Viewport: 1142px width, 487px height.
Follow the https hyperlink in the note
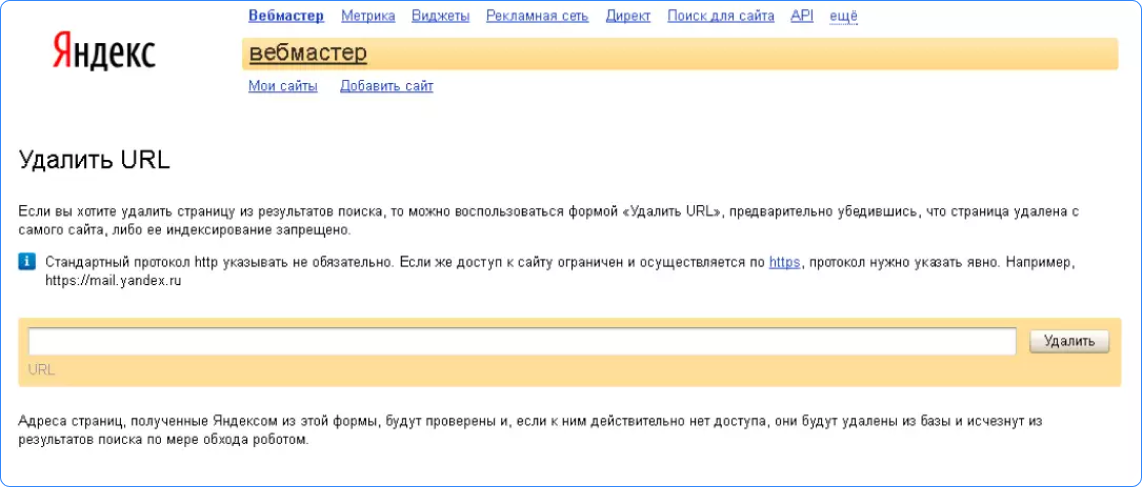coord(784,263)
